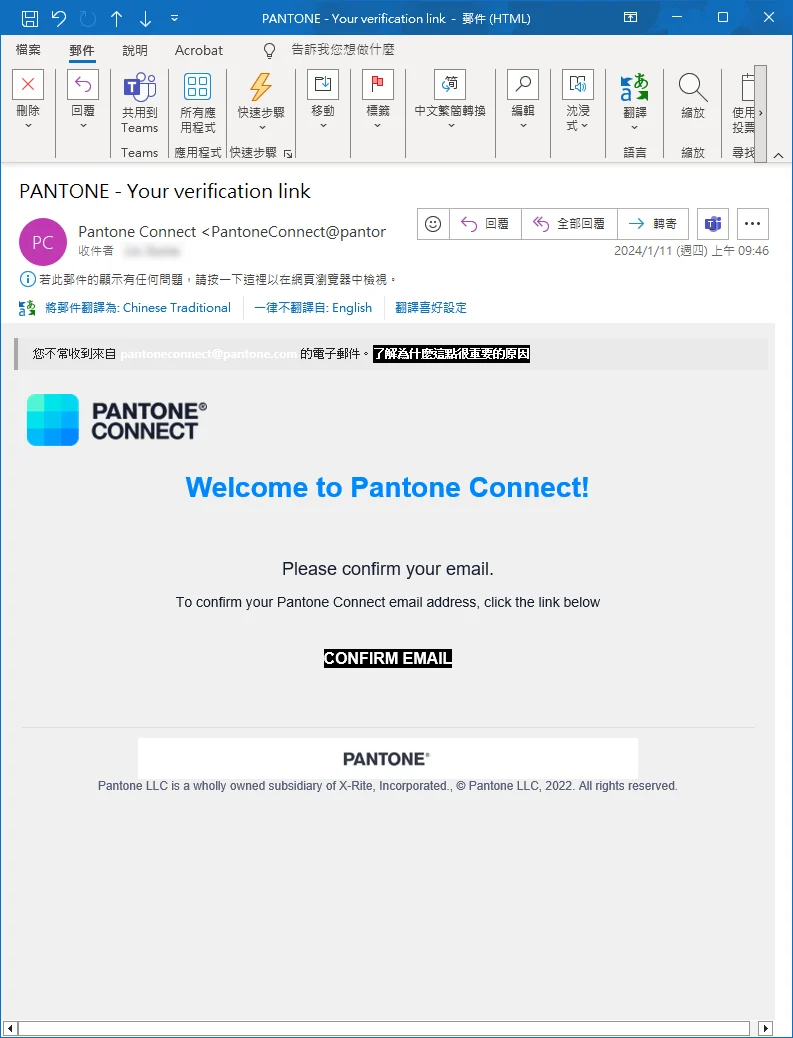Click horizontal scrollbar left arrow
Viewport: 793px width, 1038px height.
click(x=10, y=1028)
